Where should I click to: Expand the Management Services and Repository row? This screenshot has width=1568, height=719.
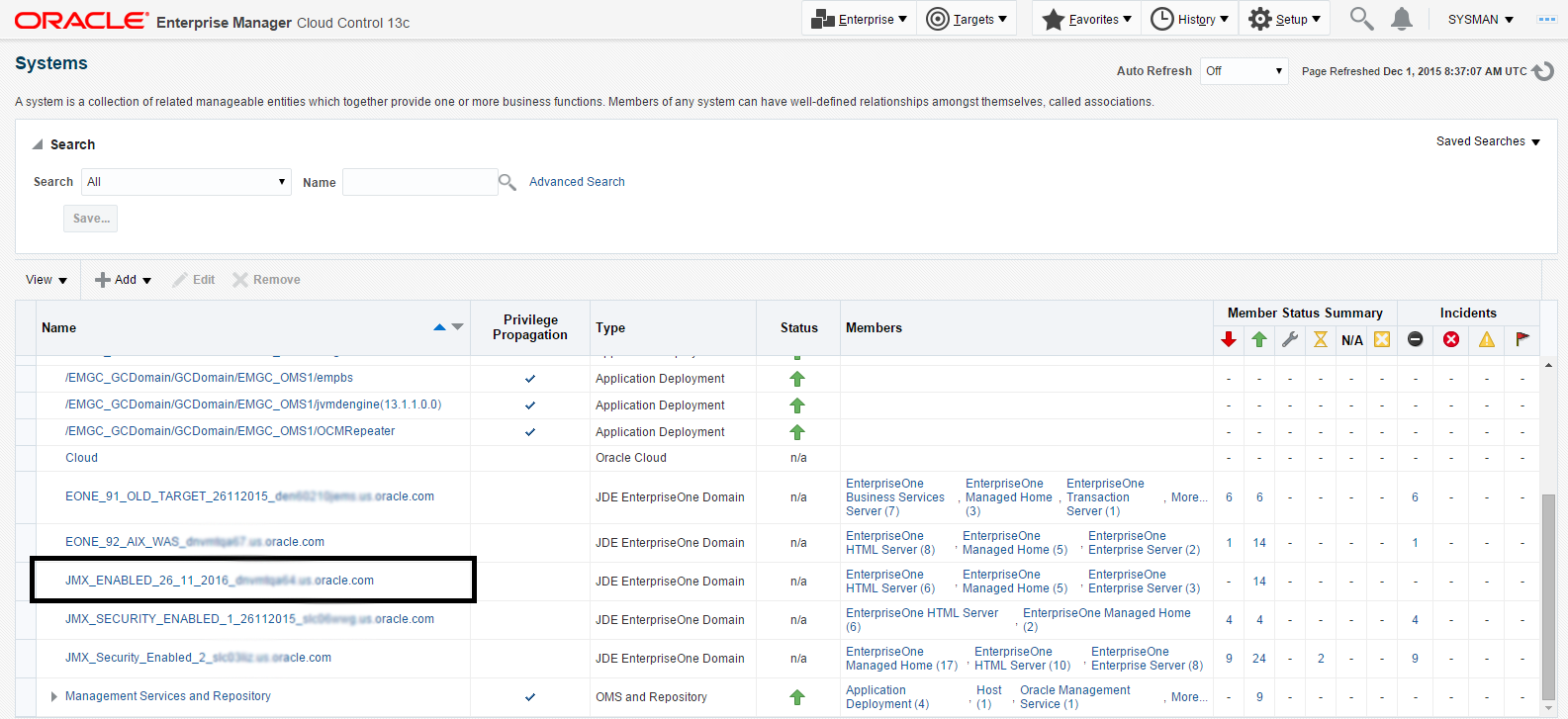click(x=53, y=697)
